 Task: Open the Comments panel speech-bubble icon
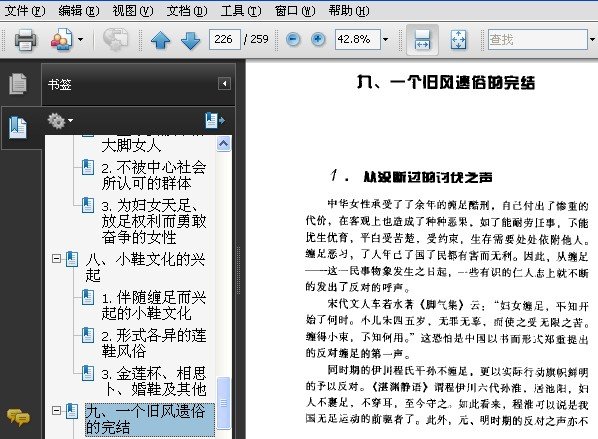18,417
